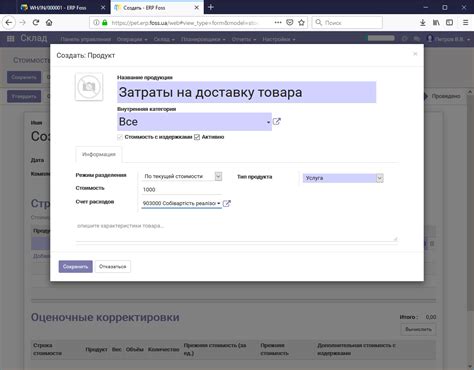Open the ERP apps grid icon

point(10,39)
